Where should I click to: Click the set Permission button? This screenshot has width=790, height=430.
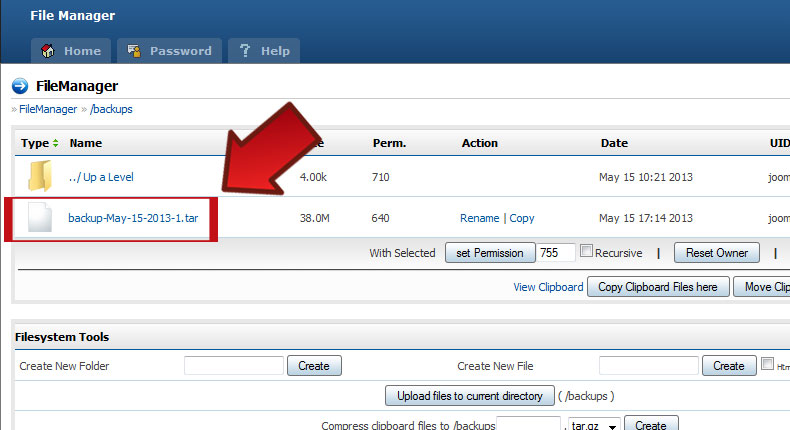click(x=489, y=253)
